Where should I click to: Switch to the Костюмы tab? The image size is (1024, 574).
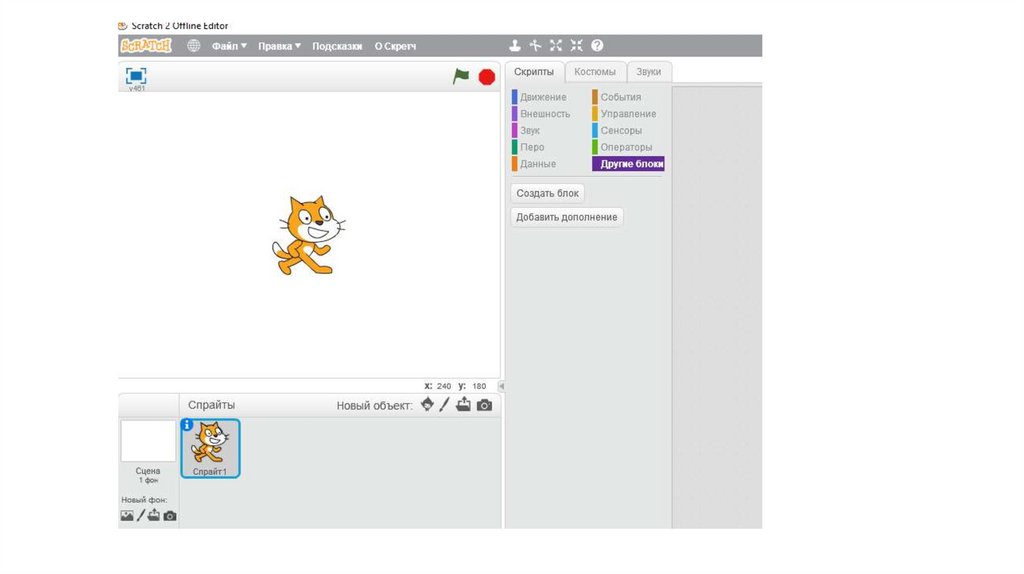[x=595, y=72]
